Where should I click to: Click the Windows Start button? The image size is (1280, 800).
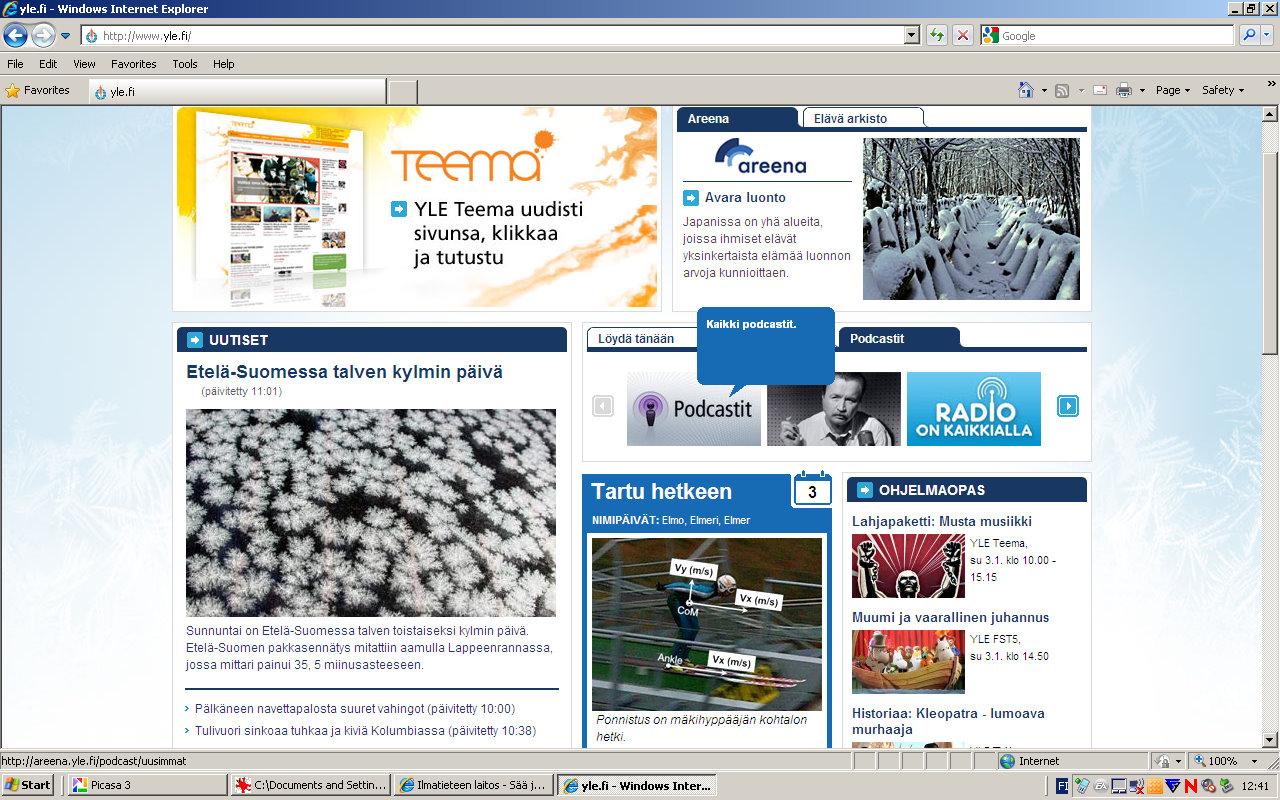tap(27, 785)
